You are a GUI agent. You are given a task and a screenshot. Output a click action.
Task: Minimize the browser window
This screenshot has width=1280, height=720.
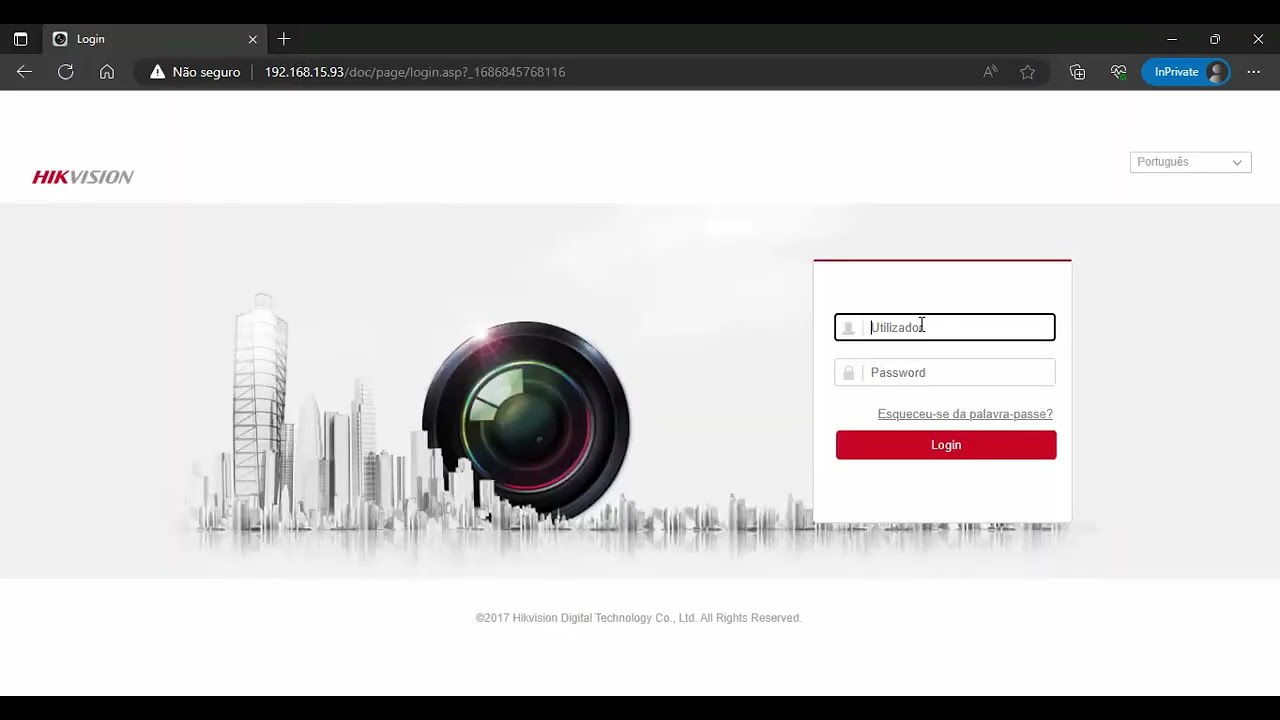[1172, 39]
